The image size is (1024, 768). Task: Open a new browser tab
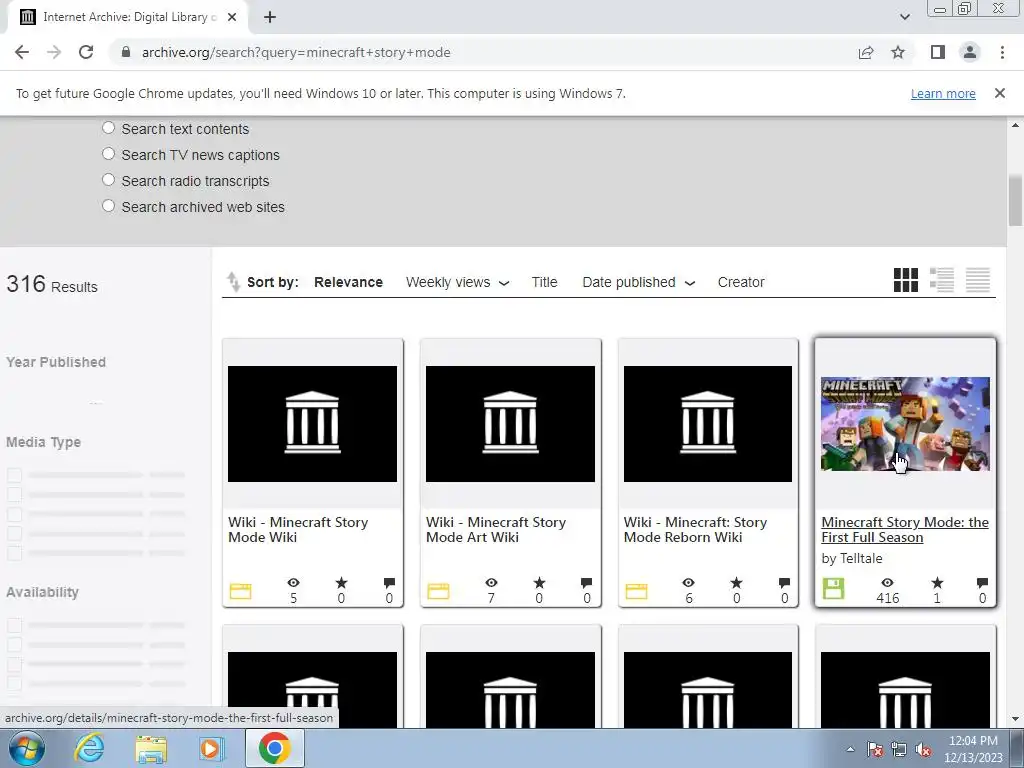point(270,17)
